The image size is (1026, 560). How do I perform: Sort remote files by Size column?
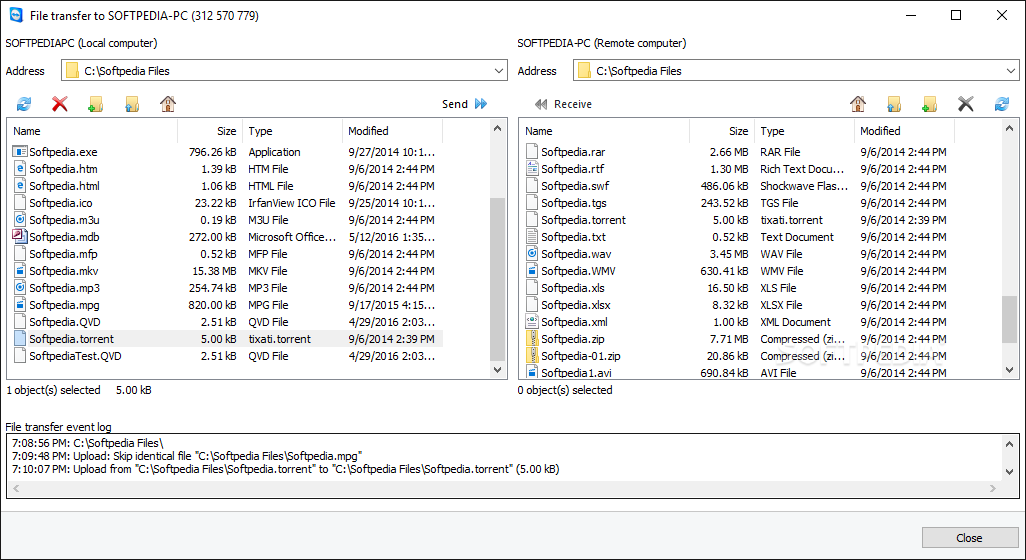pos(722,131)
